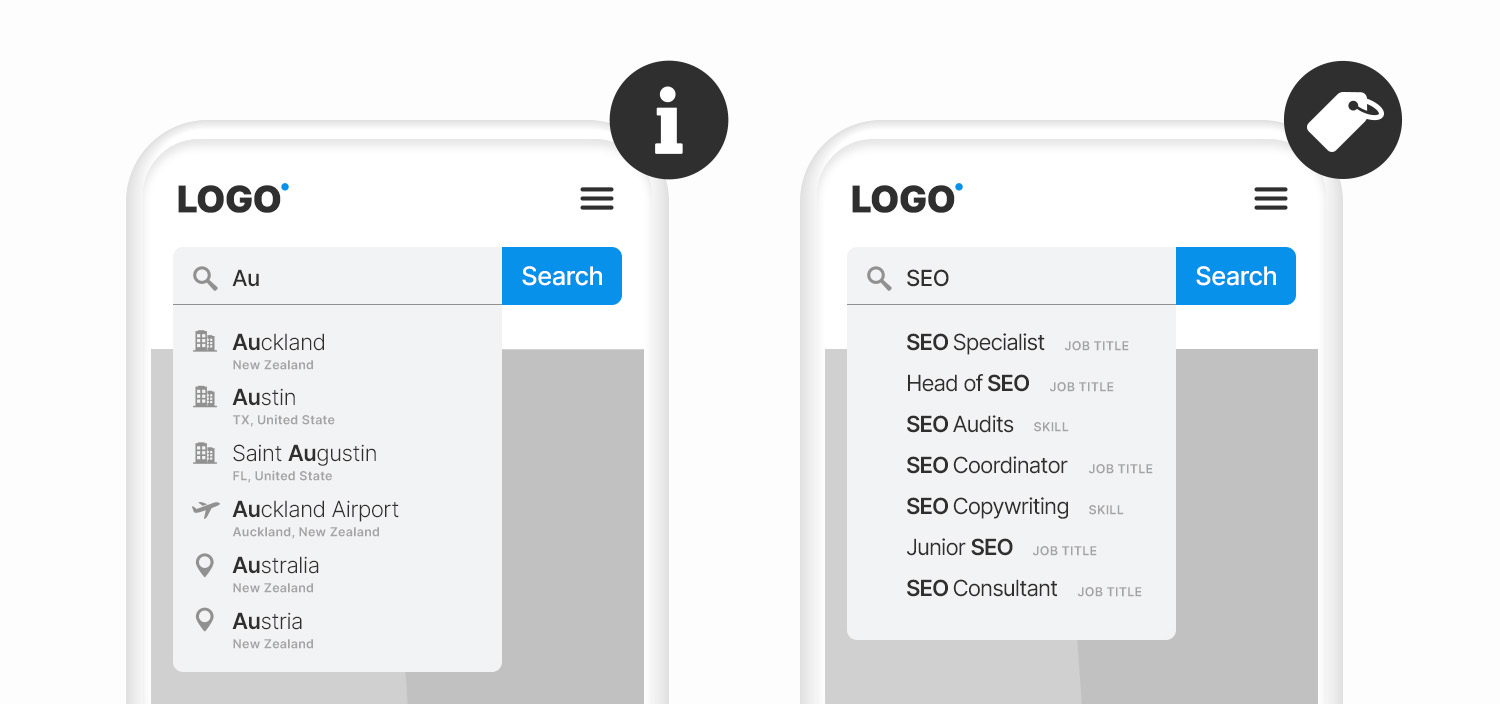Select the airplane icon for Auckland Airport
This screenshot has width=1500, height=704.
(x=205, y=509)
